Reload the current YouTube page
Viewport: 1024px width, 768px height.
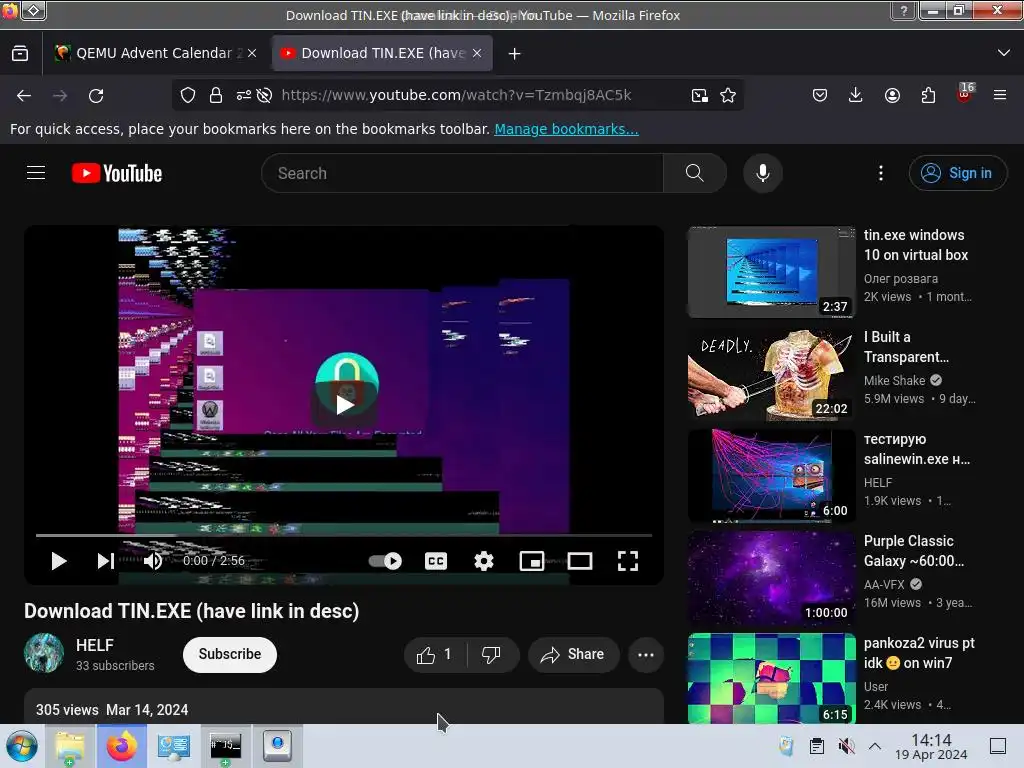tap(96, 96)
